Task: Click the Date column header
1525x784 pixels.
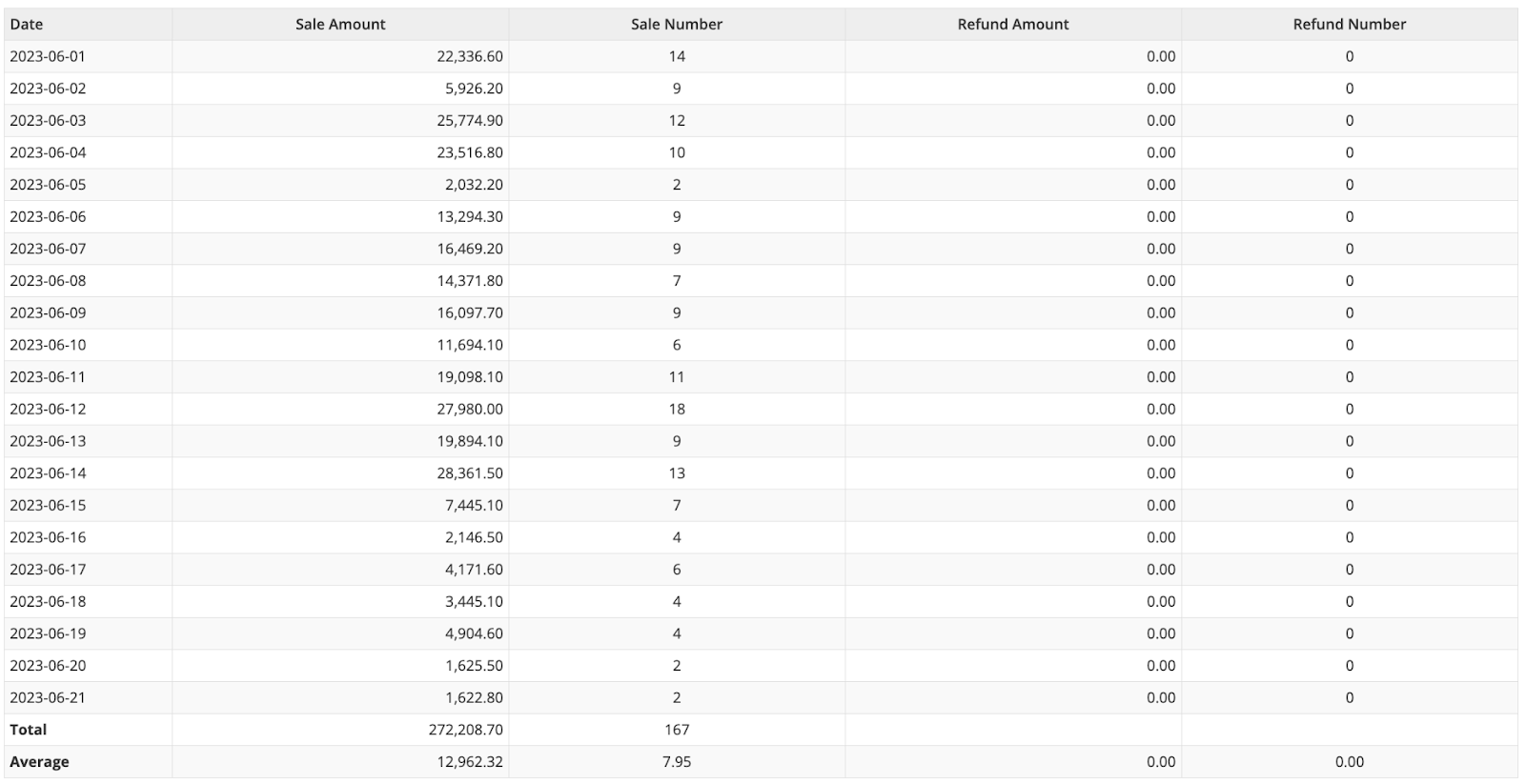Action: tap(27, 25)
